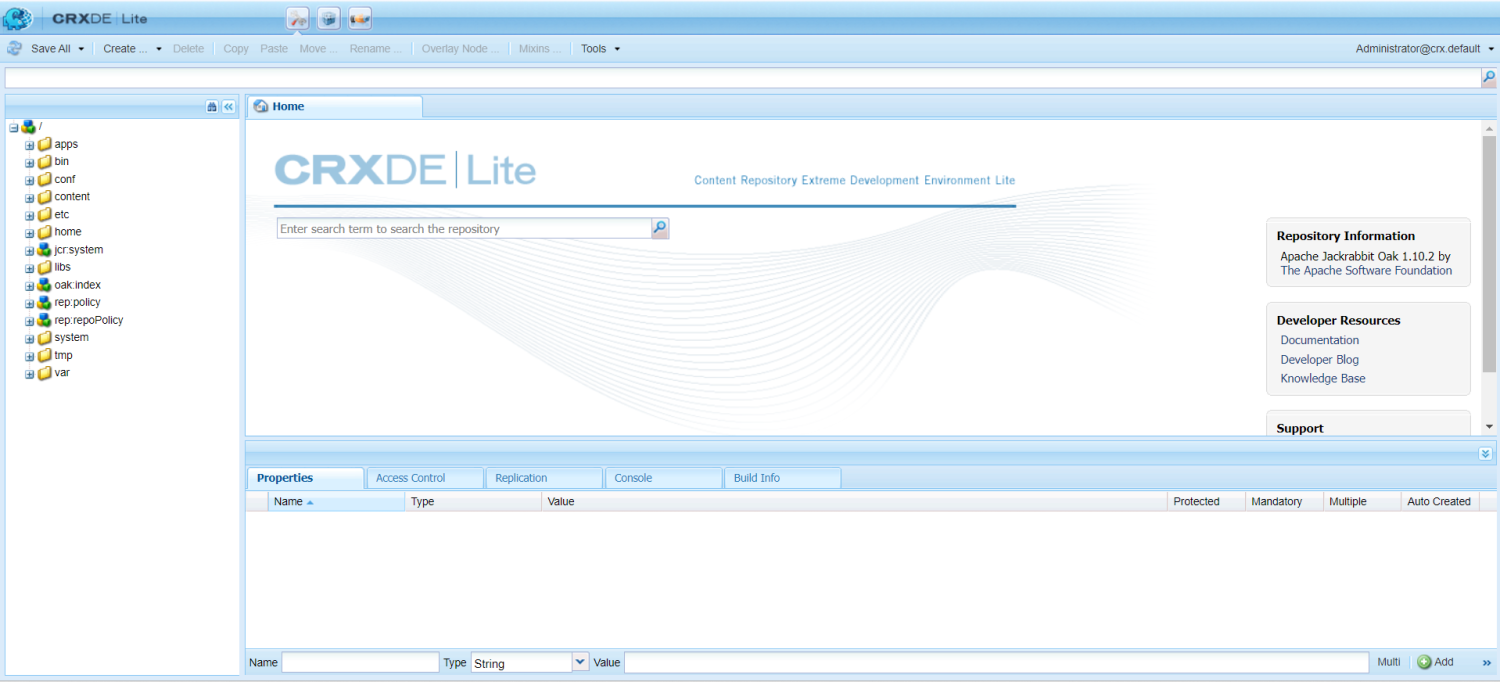Click the magnifier icon on the path bar
This screenshot has width=1500, height=682.
coord(1488,77)
